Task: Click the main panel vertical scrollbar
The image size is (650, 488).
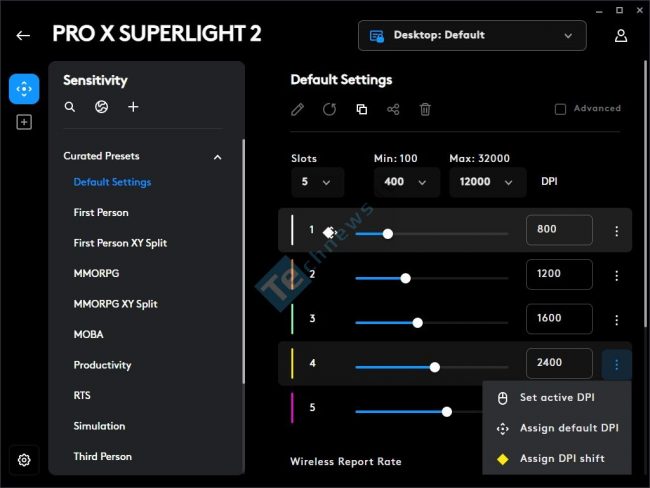Action: pyautogui.click(x=645, y=195)
